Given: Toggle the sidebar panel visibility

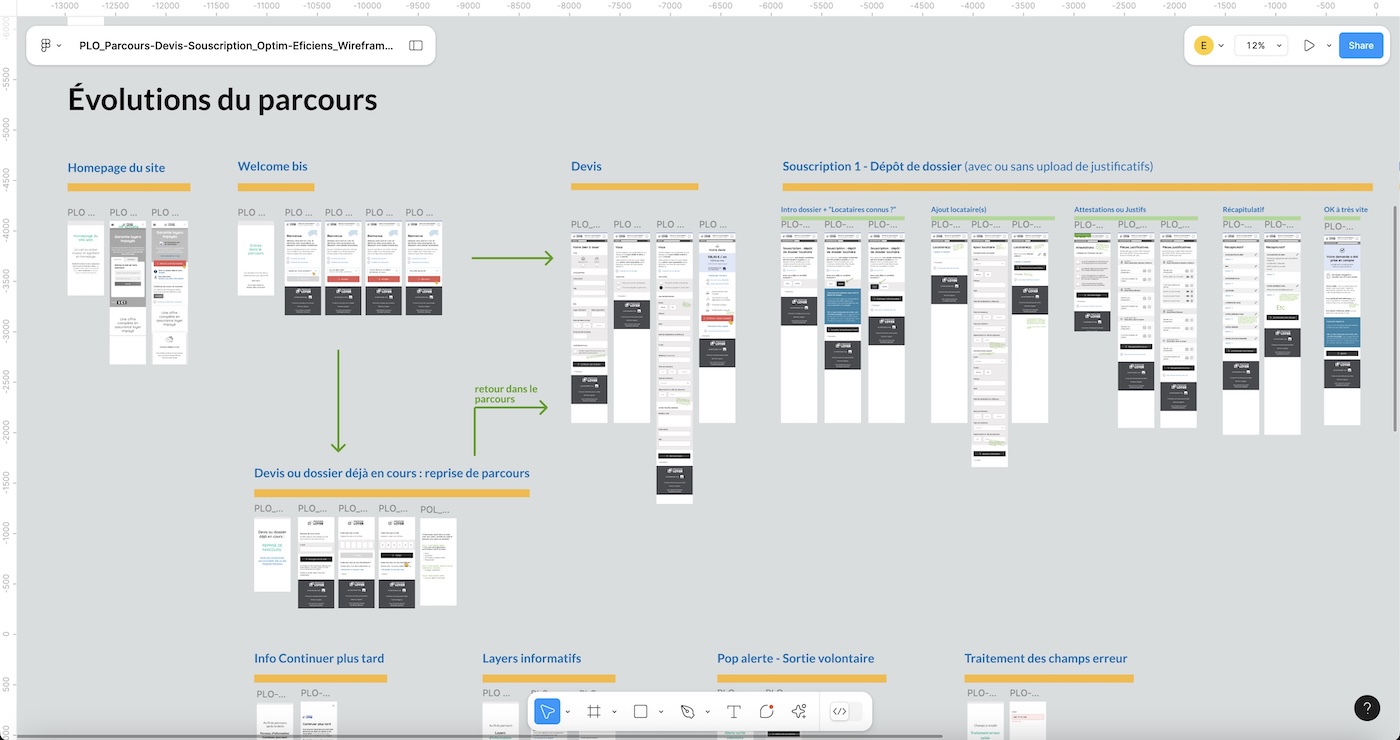Looking at the screenshot, I should click(416, 45).
